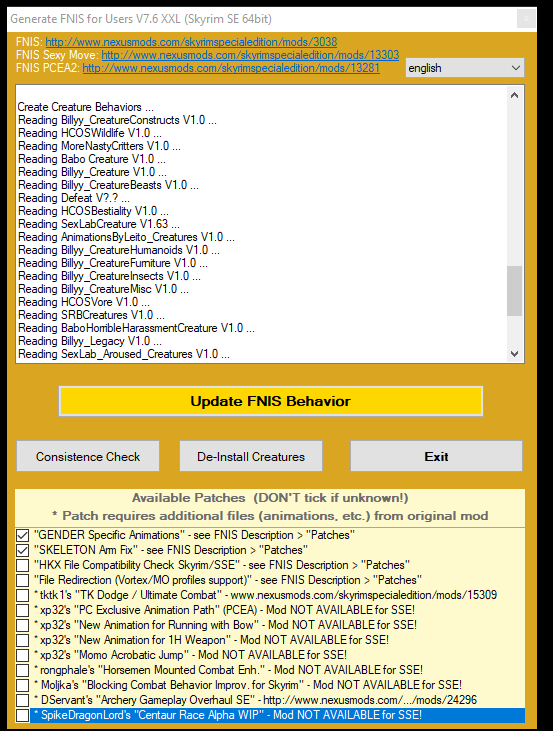
Task: Click log line 'Reading Babo Creature V1.0'
Action: click(91, 159)
